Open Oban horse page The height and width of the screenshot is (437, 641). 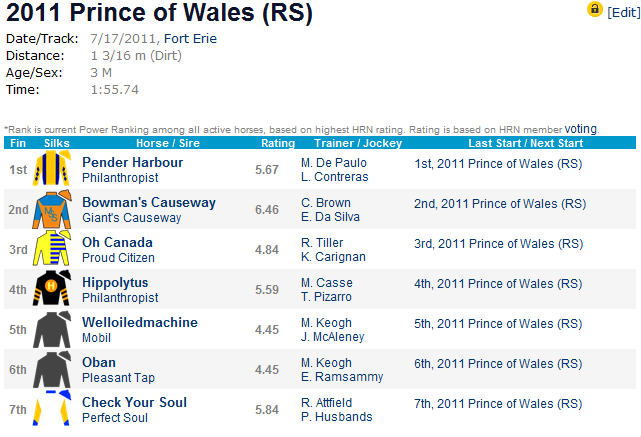(x=99, y=363)
